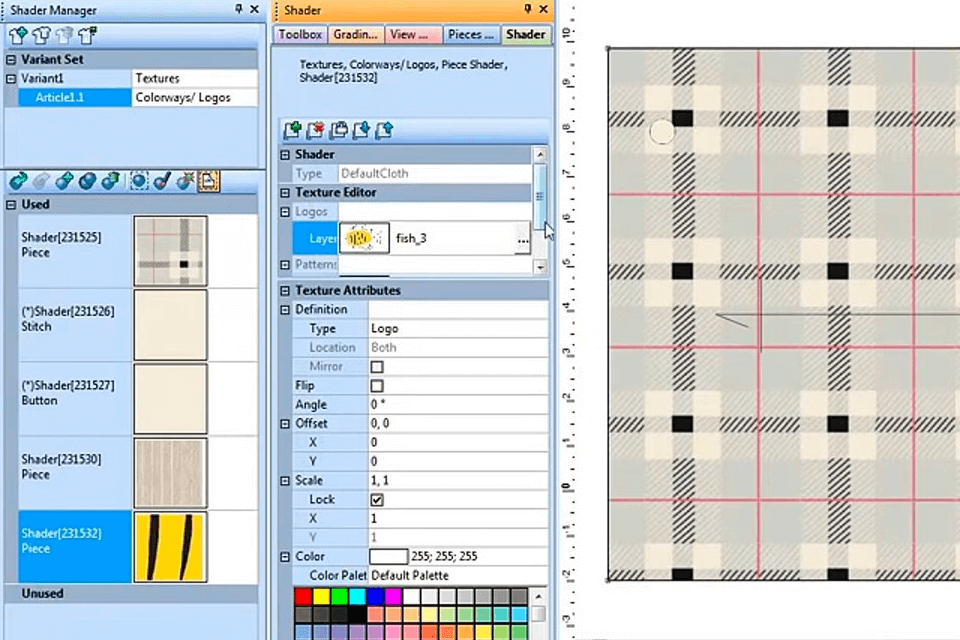The width and height of the screenshot is (960, 640).
Task: Click the add layer icon with green plus
Action: click(x=293, y=130)
